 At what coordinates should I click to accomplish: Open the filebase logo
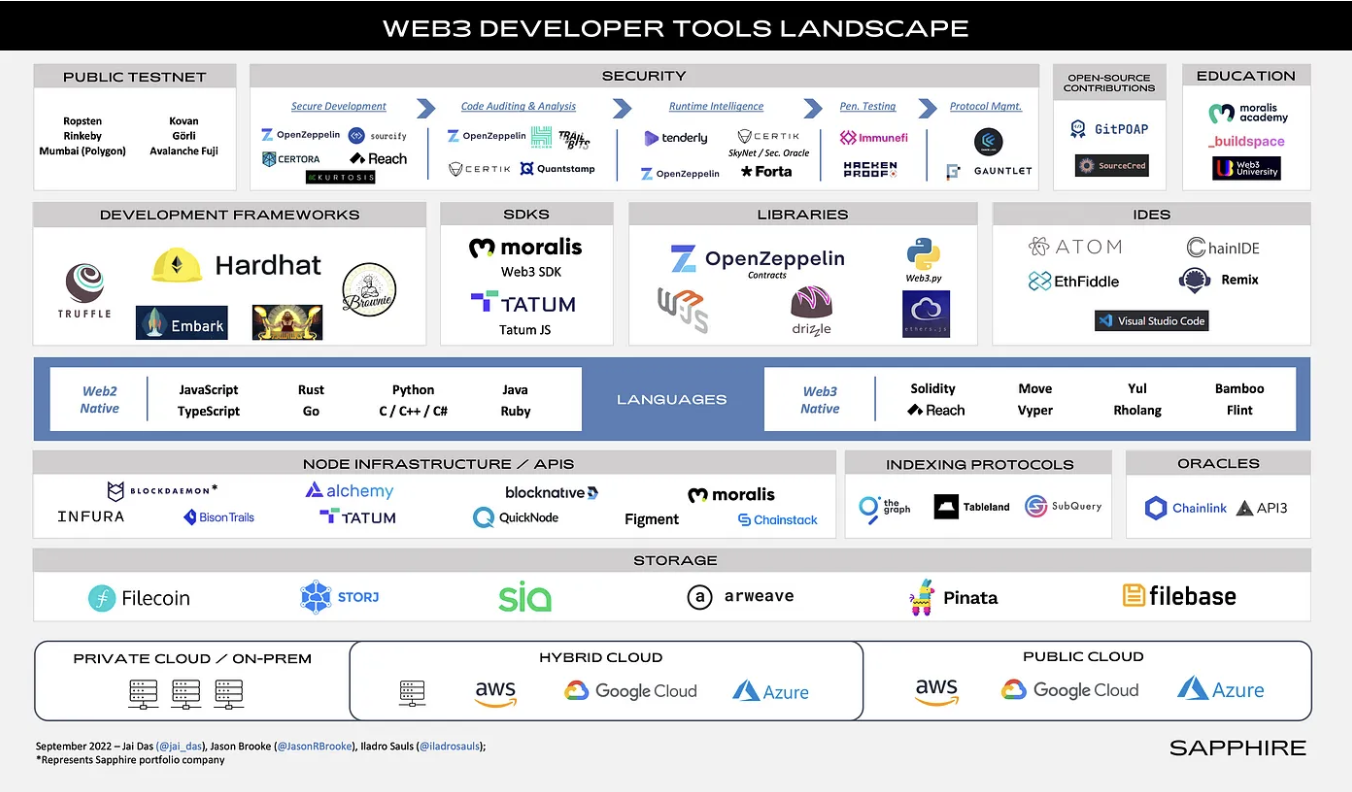pos(1179,596)
